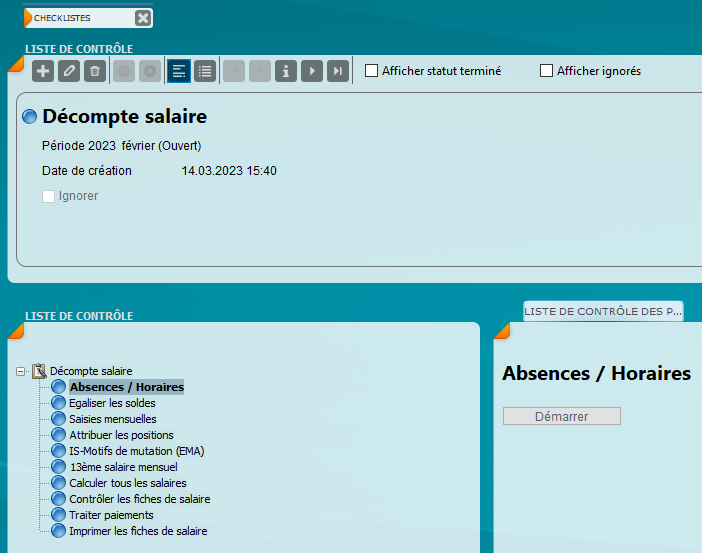Open LISTE DE CONTRÔLE DES P... tab
702x553 pixels.
[x=603, y=311]
